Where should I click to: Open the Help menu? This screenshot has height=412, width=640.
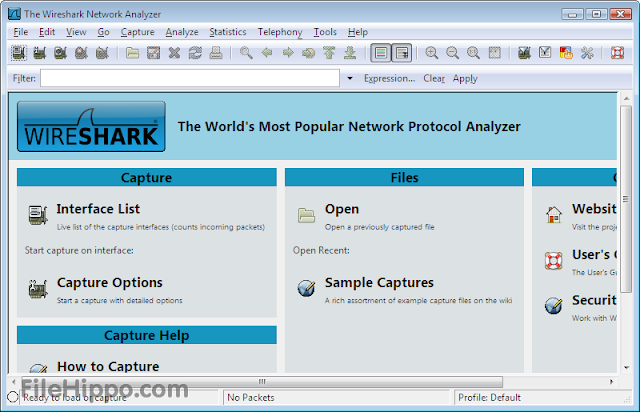tap(358, 32)
